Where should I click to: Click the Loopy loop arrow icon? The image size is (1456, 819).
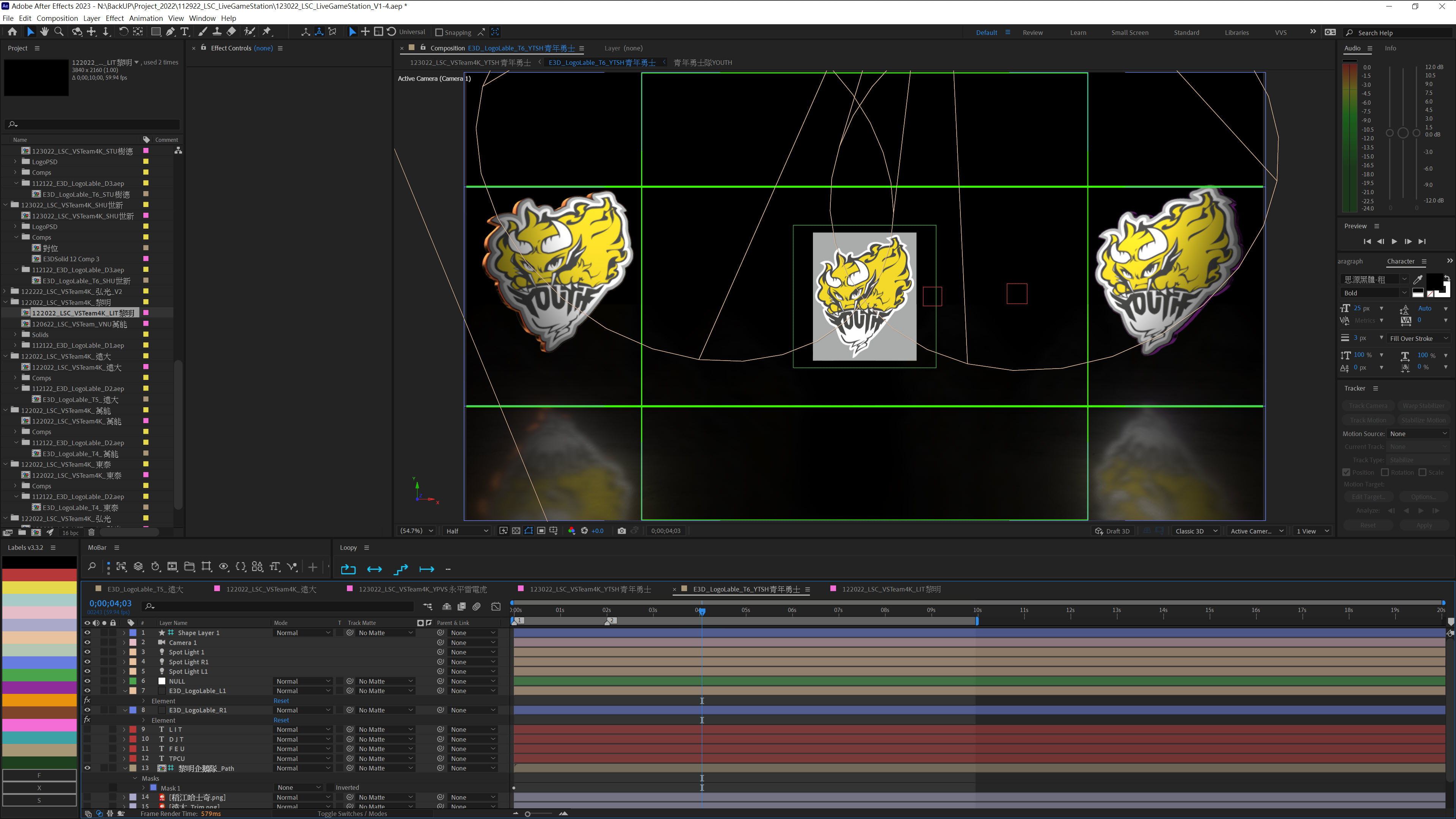pyautogui.click(x=348, y=569)
